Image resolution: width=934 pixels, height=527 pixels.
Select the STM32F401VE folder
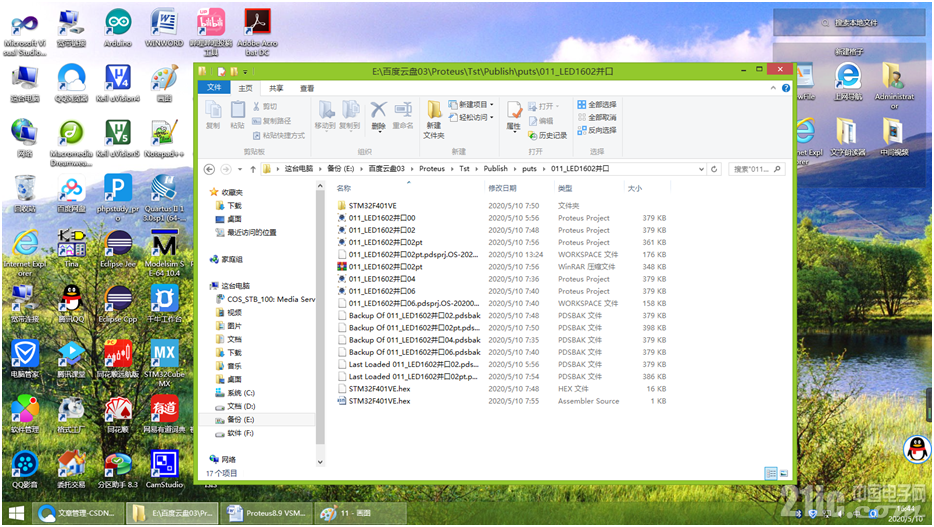[x=372, y=205]
